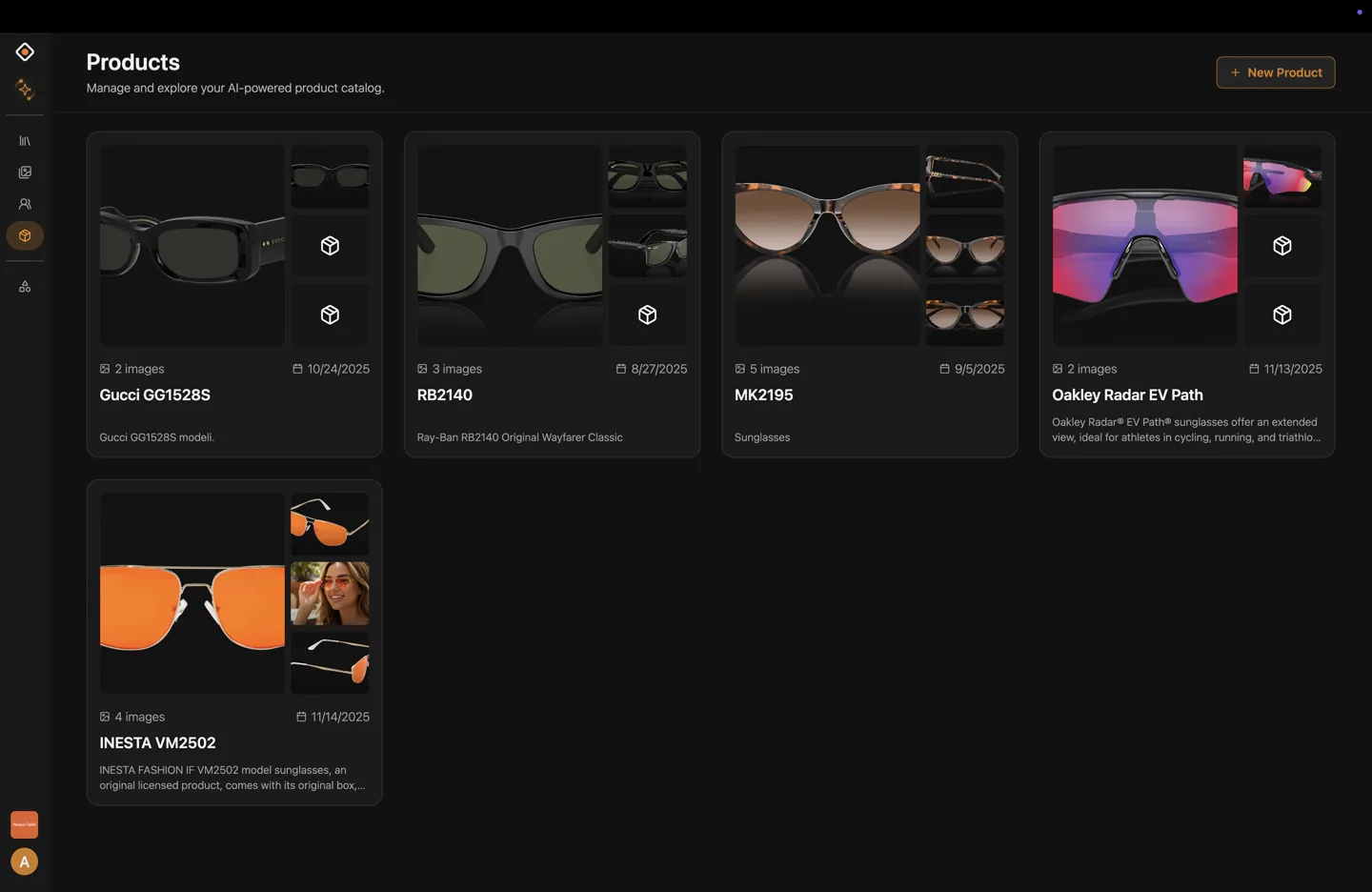The image size is (1372, 892).
Task: Click the Oakley Radar EV Path description text
Action: coord(1186,430)
